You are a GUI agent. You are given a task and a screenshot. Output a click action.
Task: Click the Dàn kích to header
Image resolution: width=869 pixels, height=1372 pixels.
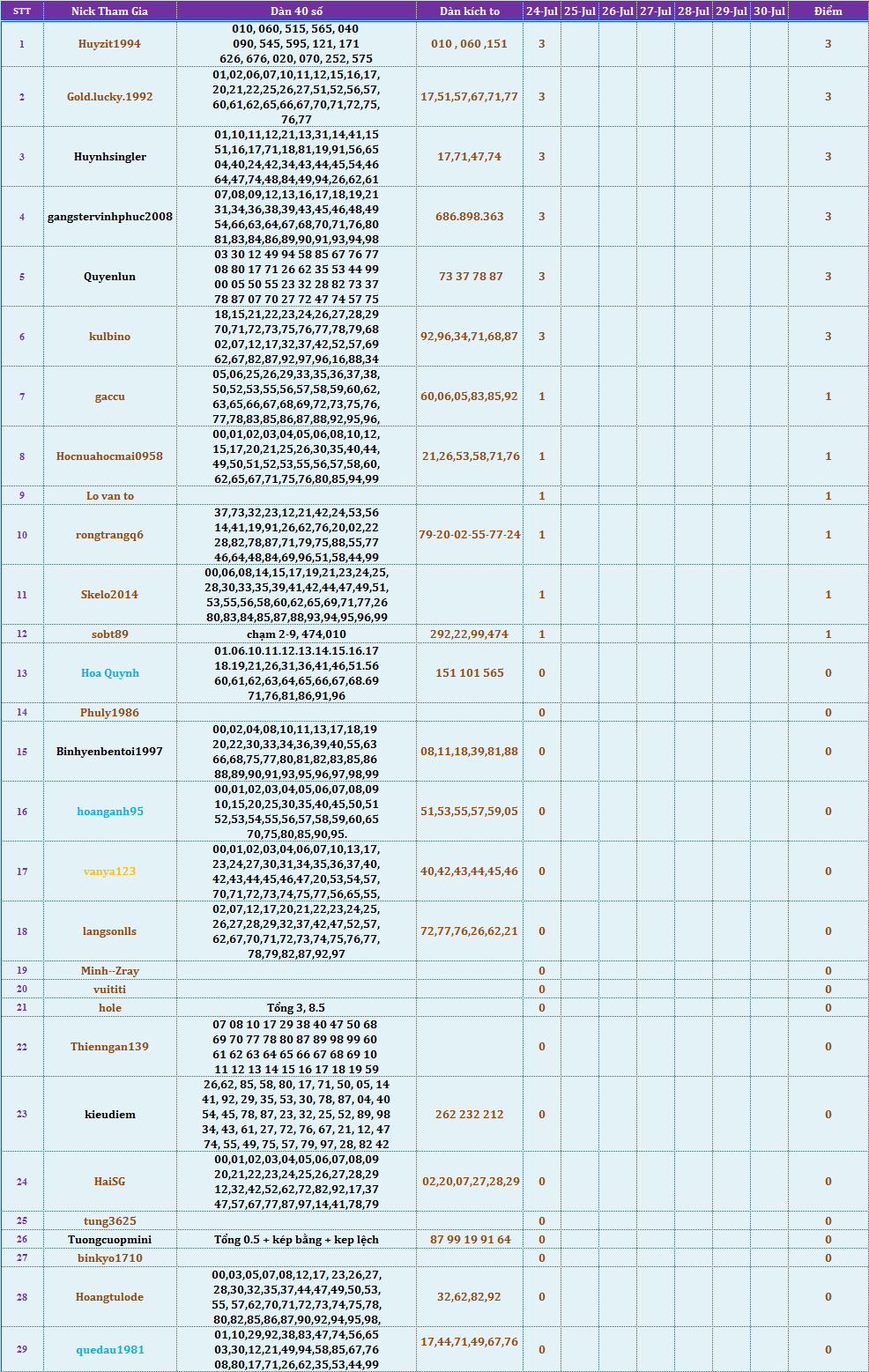pyautogui.click(x=469, y=11)
